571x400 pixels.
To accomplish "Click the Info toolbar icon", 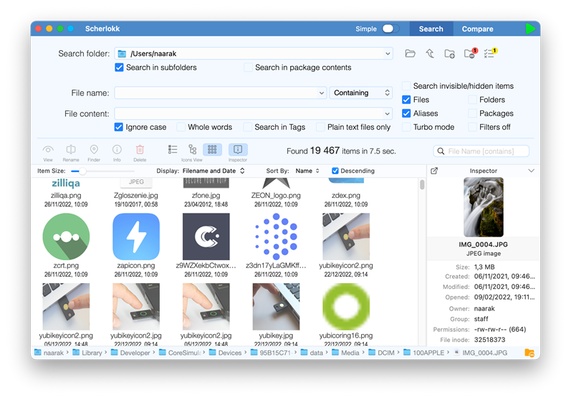I will point(117,149).
